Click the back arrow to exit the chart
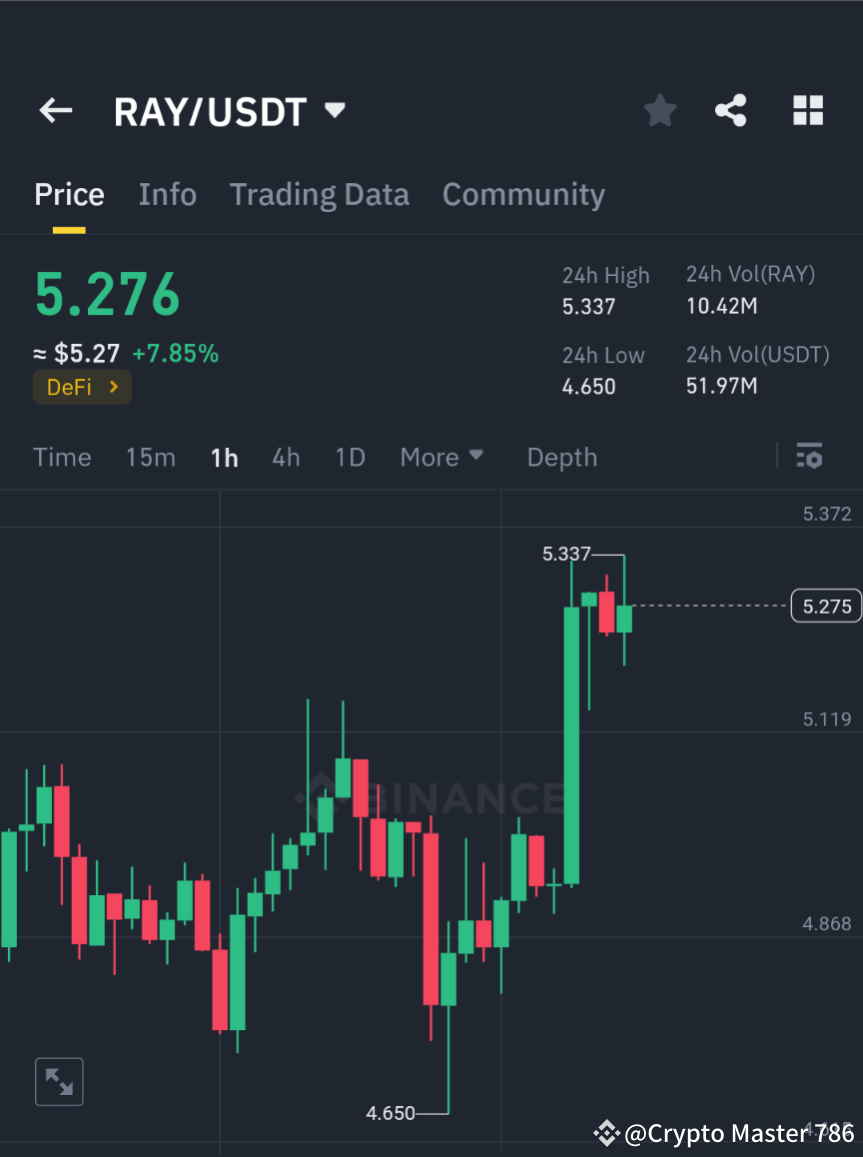The image size is (863, 1157). pyautogui.click(x=55, y=110)
